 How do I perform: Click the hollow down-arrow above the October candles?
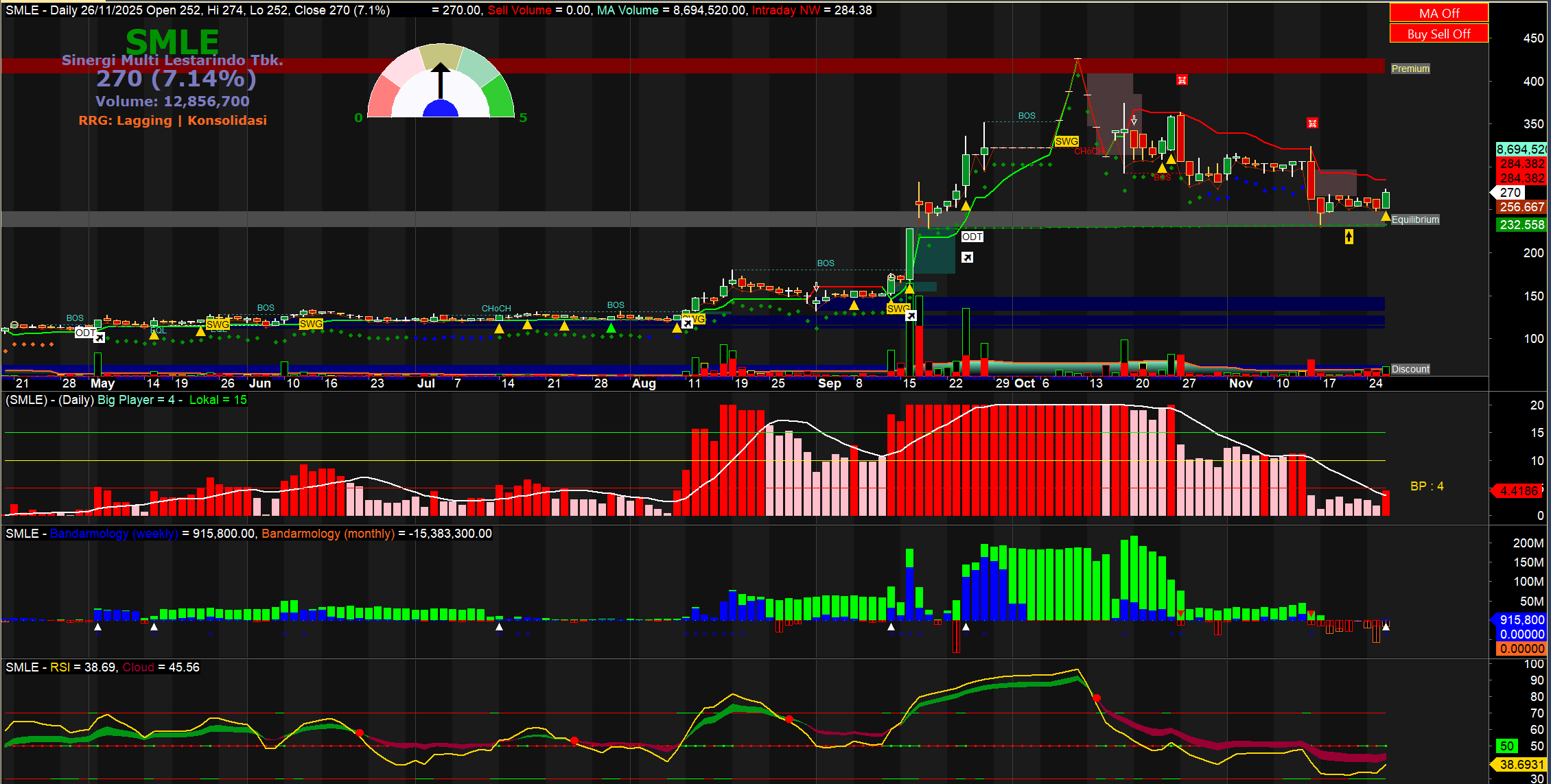coord(1134,121)
